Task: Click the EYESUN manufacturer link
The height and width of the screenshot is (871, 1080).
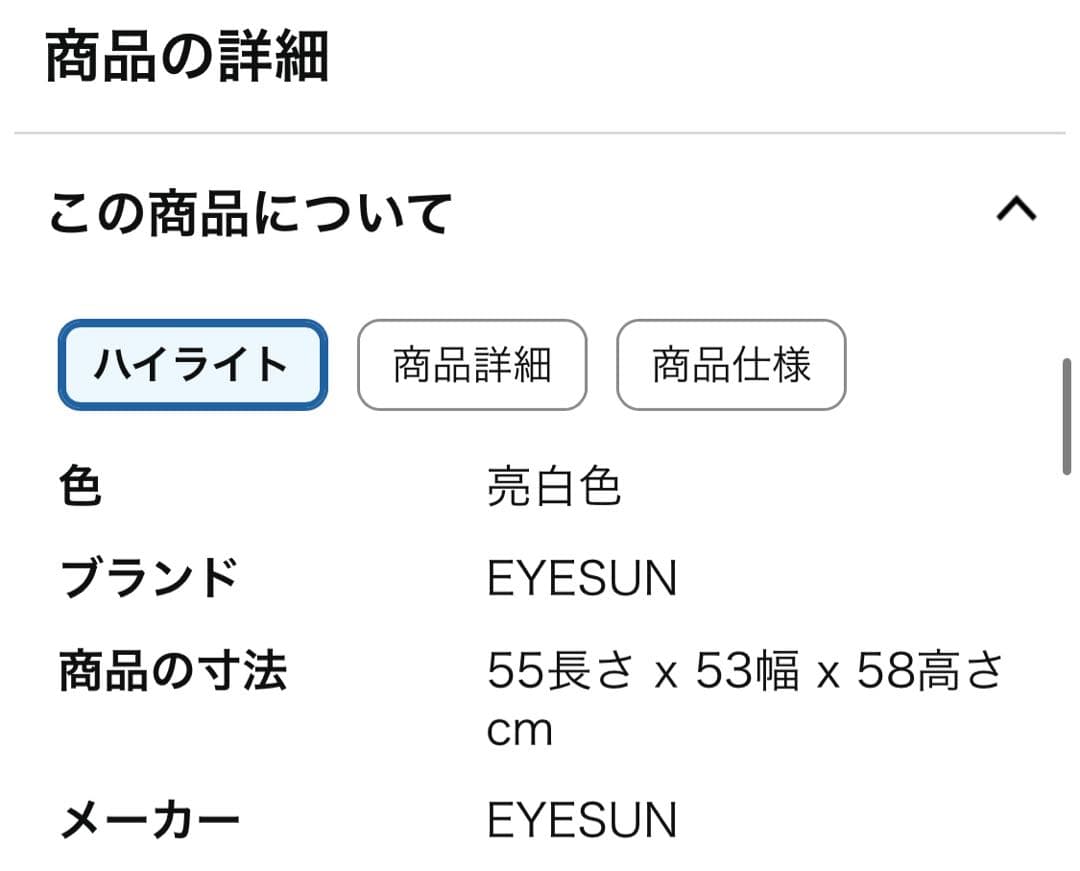Action: (582, 819)
